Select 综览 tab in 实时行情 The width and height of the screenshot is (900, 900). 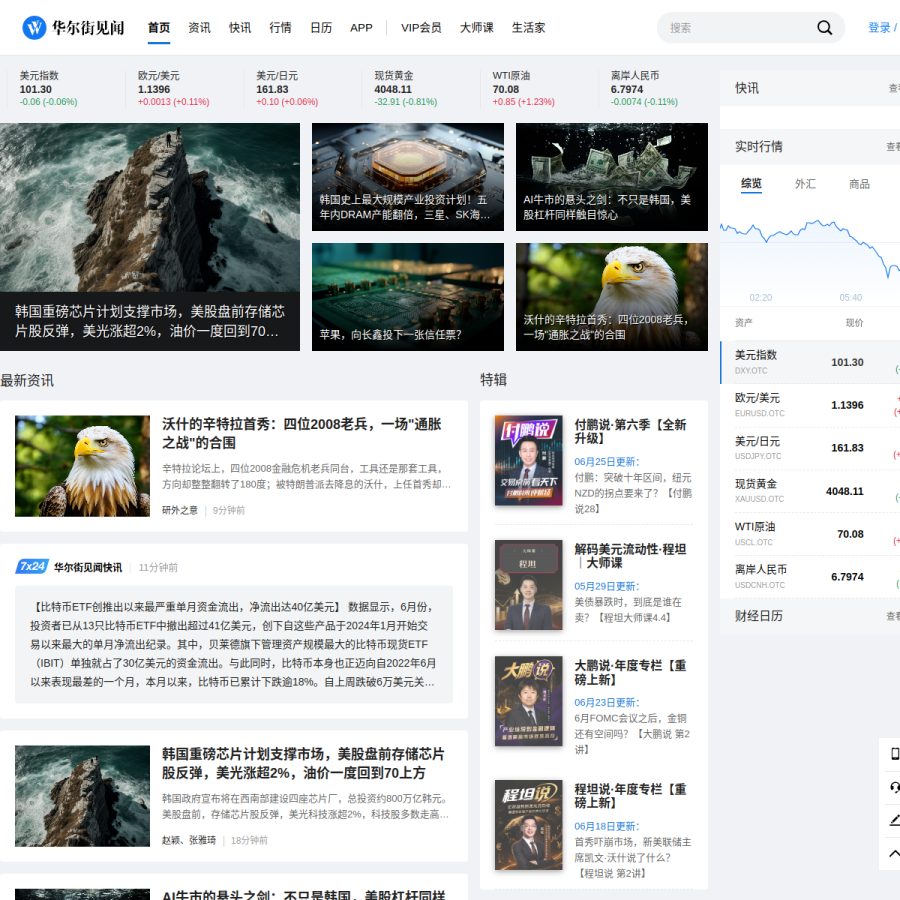751,184
